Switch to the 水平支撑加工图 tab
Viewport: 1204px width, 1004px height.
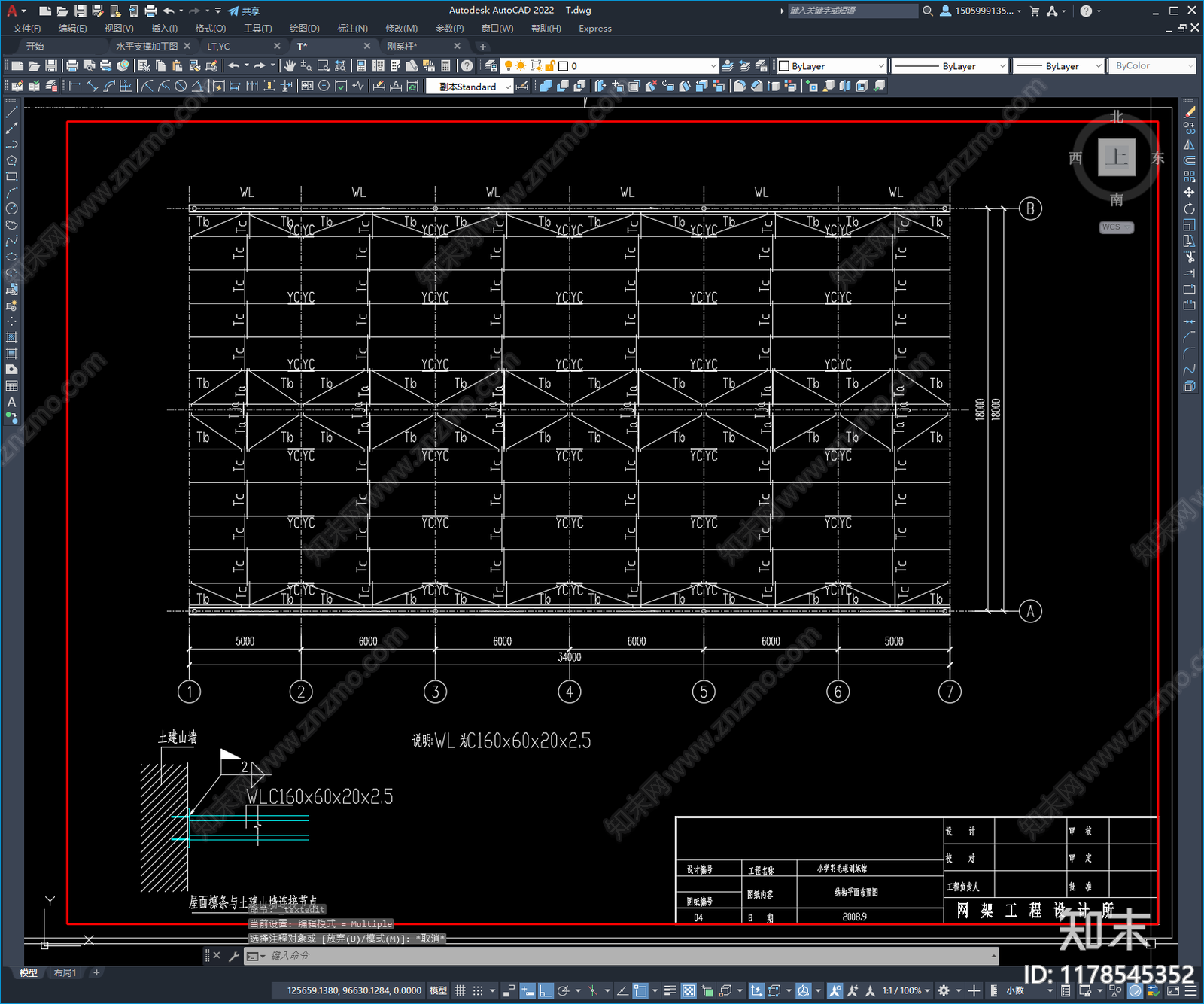click(x=147, y=47)
